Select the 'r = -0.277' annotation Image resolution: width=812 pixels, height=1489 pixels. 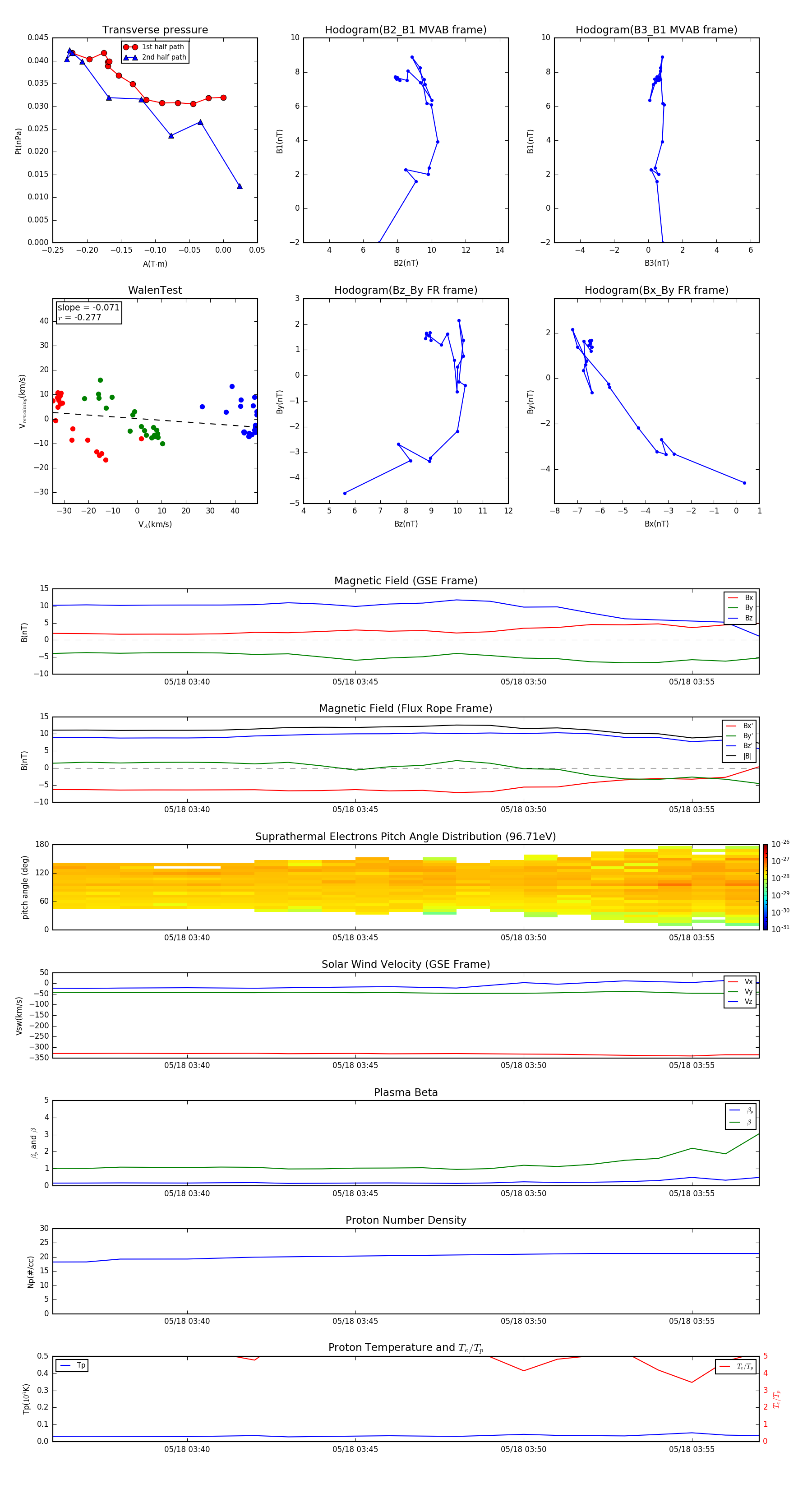(x=80, y=317)
